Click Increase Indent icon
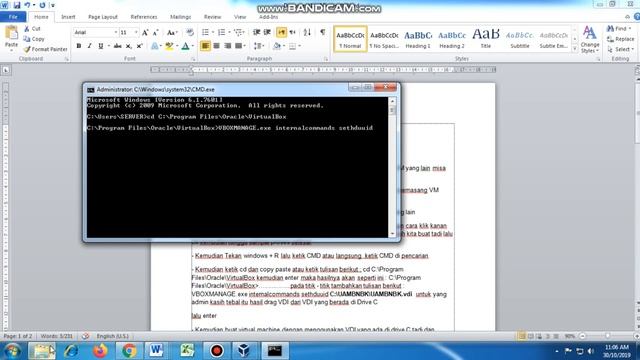Viewport: 640px width, 360px height. point(267,32)
